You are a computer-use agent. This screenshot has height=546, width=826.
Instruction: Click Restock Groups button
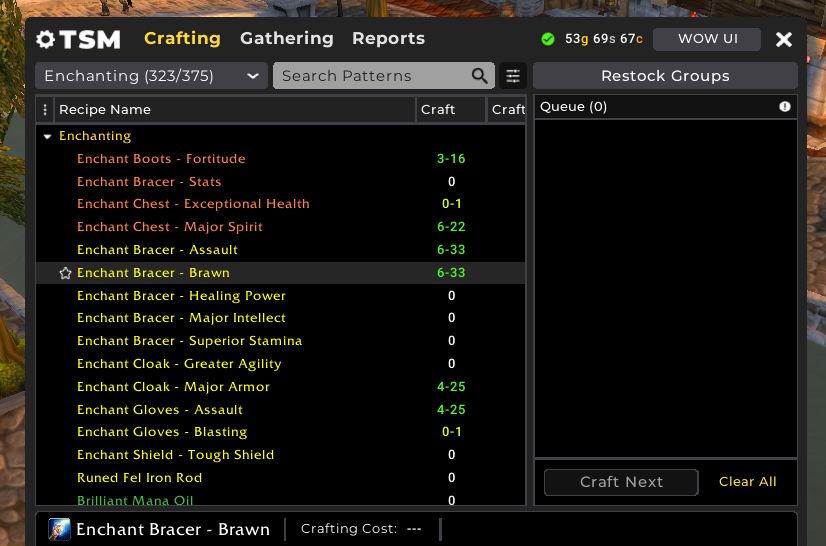pos(665,76)
